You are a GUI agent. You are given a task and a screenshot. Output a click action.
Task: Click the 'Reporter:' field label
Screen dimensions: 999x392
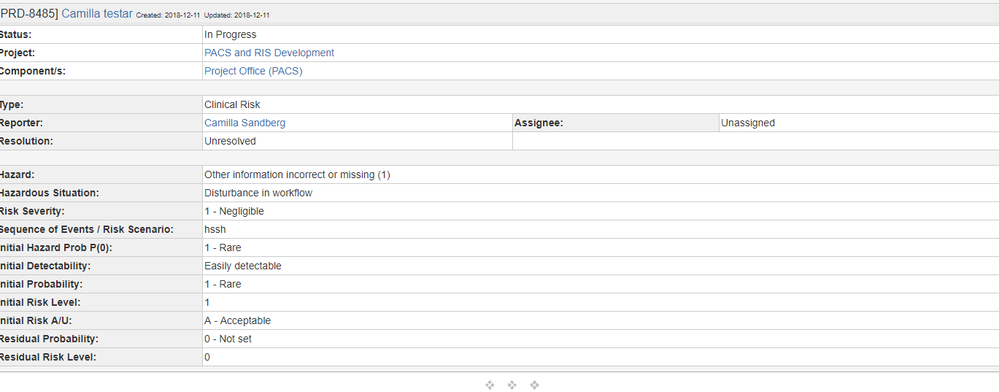[21, 123]
